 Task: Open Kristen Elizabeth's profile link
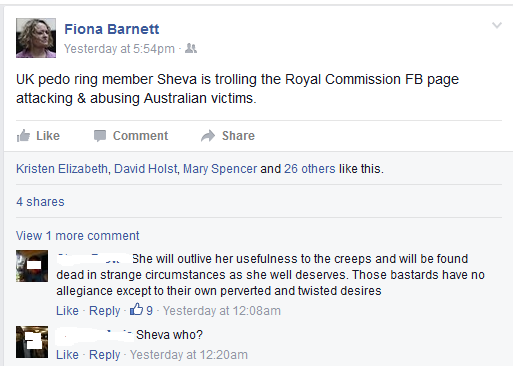(x=62, y=169)
